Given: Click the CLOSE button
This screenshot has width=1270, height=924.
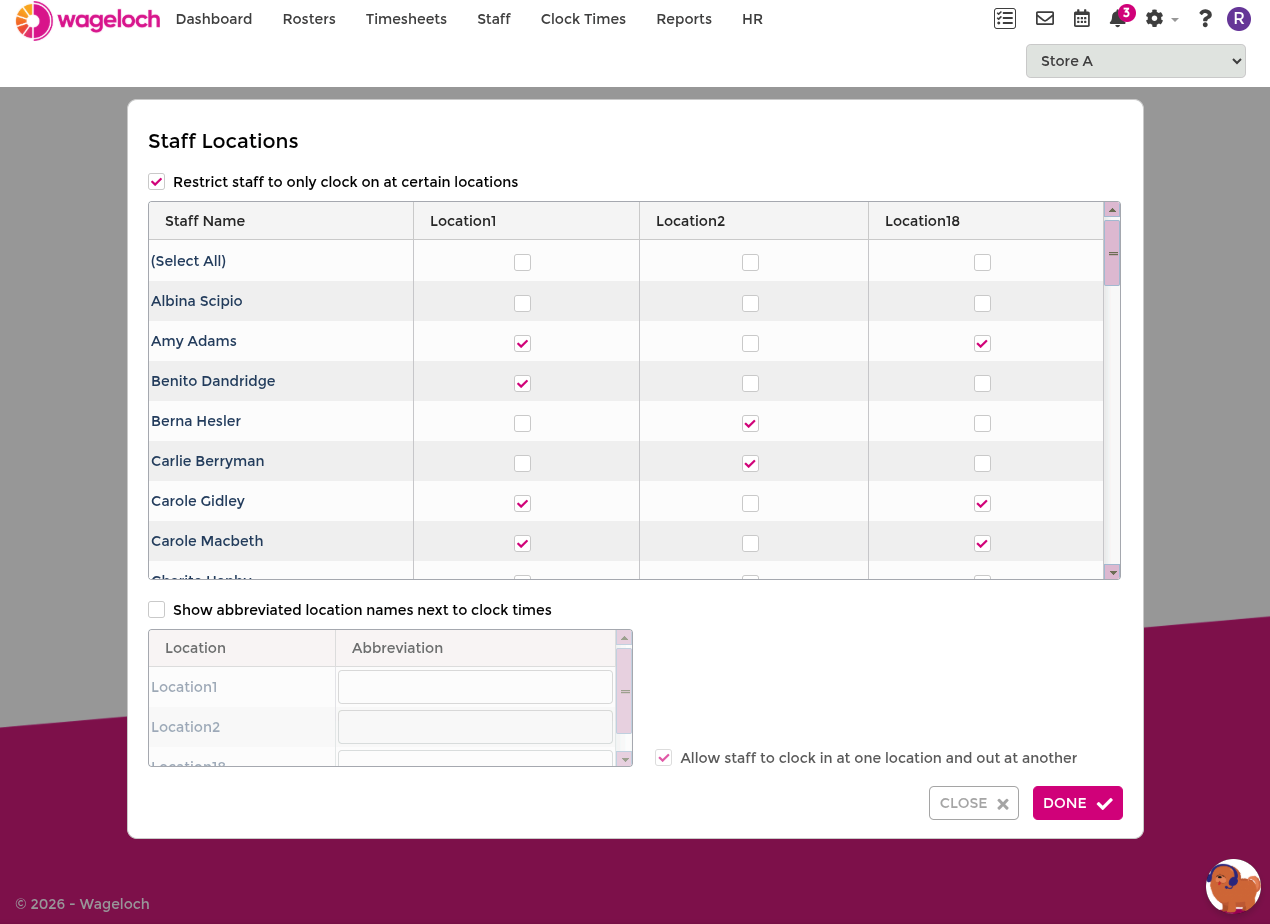Looking at the screenshot, I should 973,803.
